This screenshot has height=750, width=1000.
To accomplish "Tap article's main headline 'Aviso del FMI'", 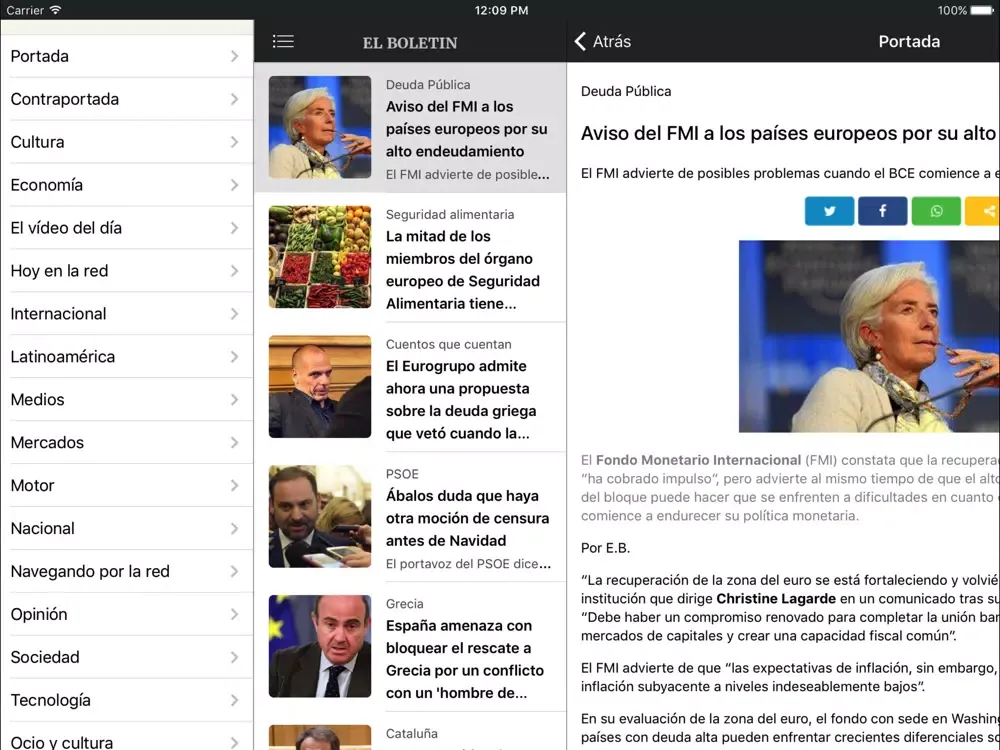I will (789, 133).
